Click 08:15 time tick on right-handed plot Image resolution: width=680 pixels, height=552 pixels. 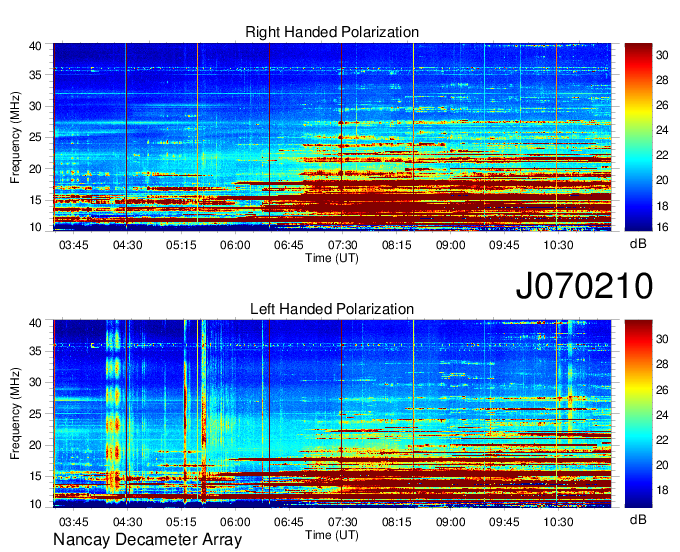(396, 245)
